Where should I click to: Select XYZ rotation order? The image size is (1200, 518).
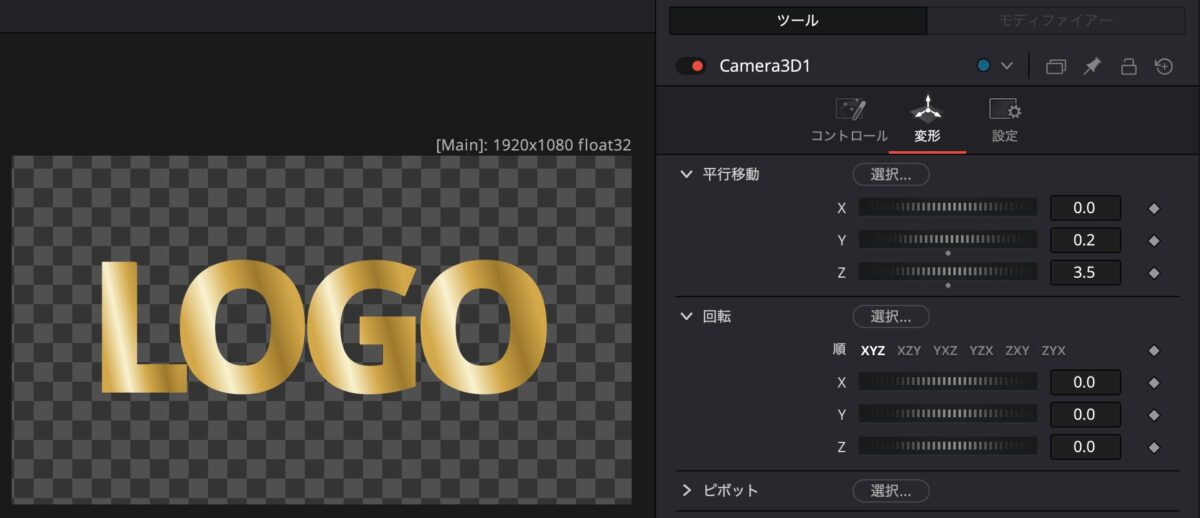click(x=873, y=351)
